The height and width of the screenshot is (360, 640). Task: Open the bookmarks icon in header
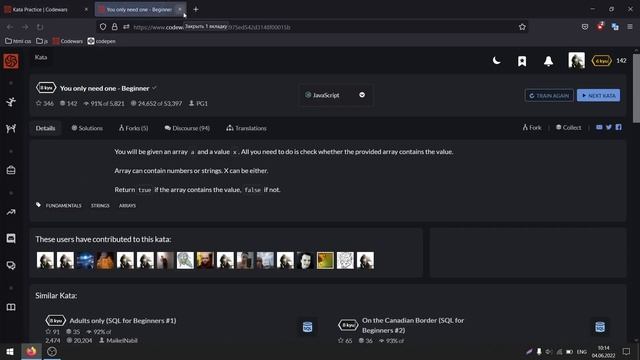pyautogui.click(x=522, y=61)
